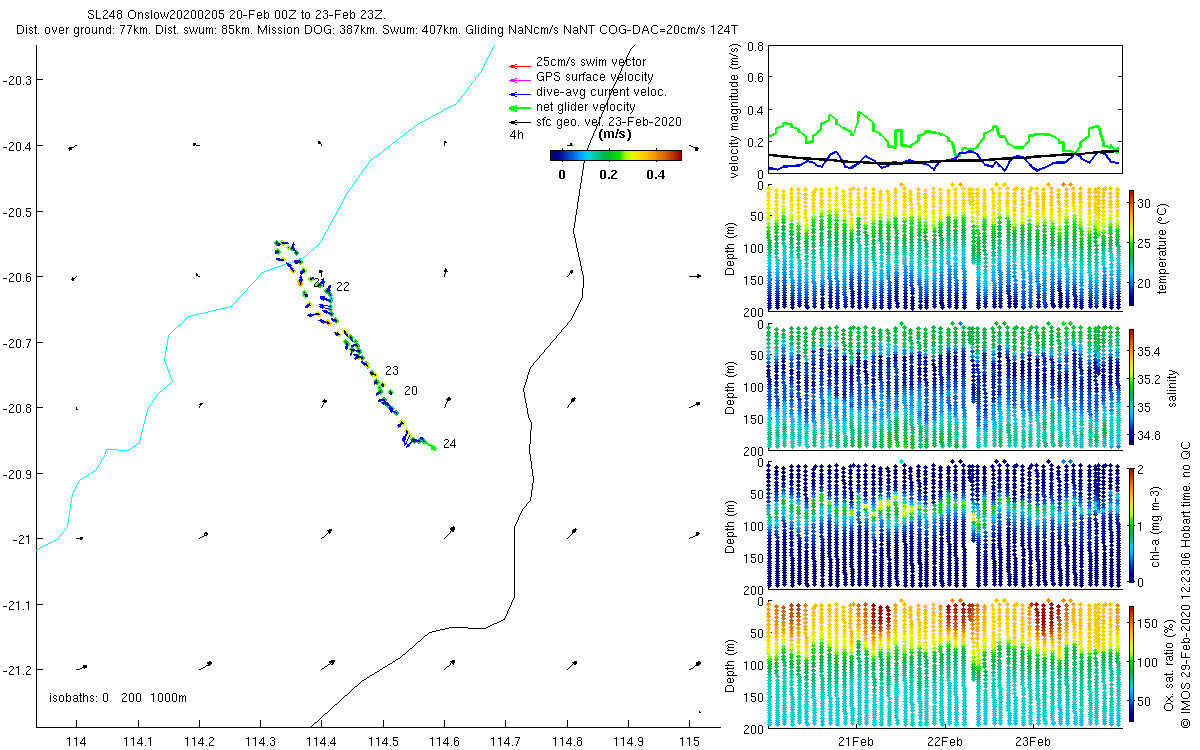1200x750 pixels.
Task: Click the blue dive-avg current arrow
Action: pos(518,92)
